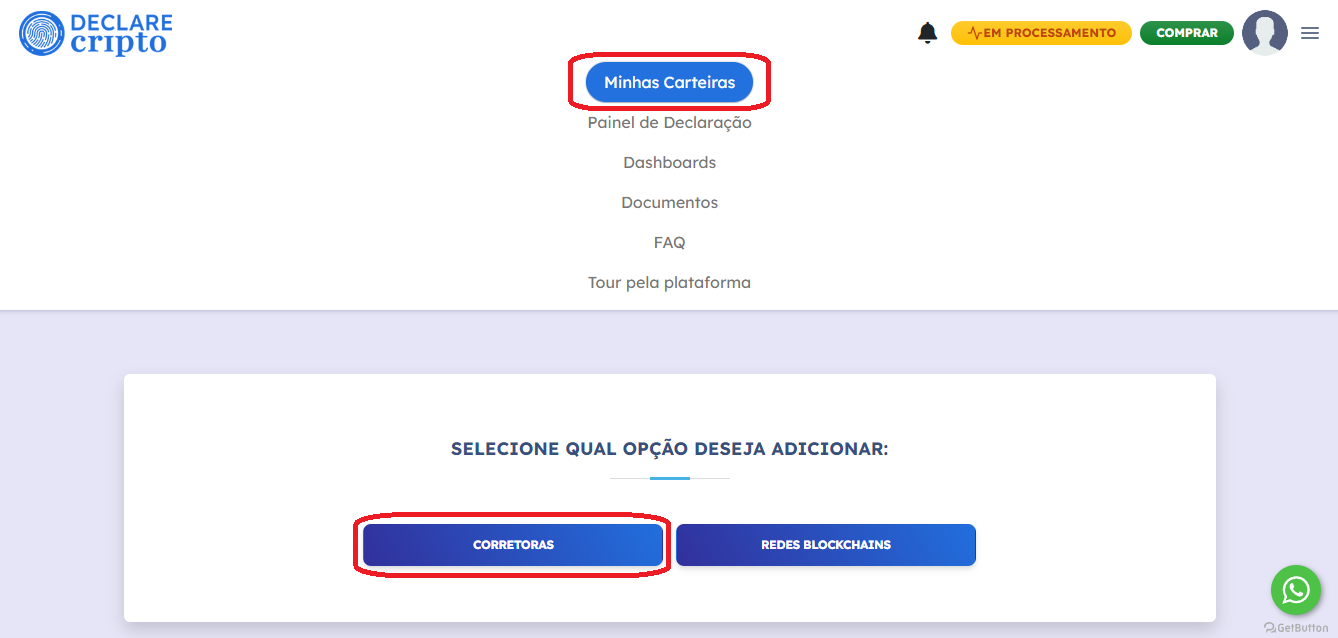Click the Declare Cripto logo text
The image size is (1338, 638).
[121, 34]
